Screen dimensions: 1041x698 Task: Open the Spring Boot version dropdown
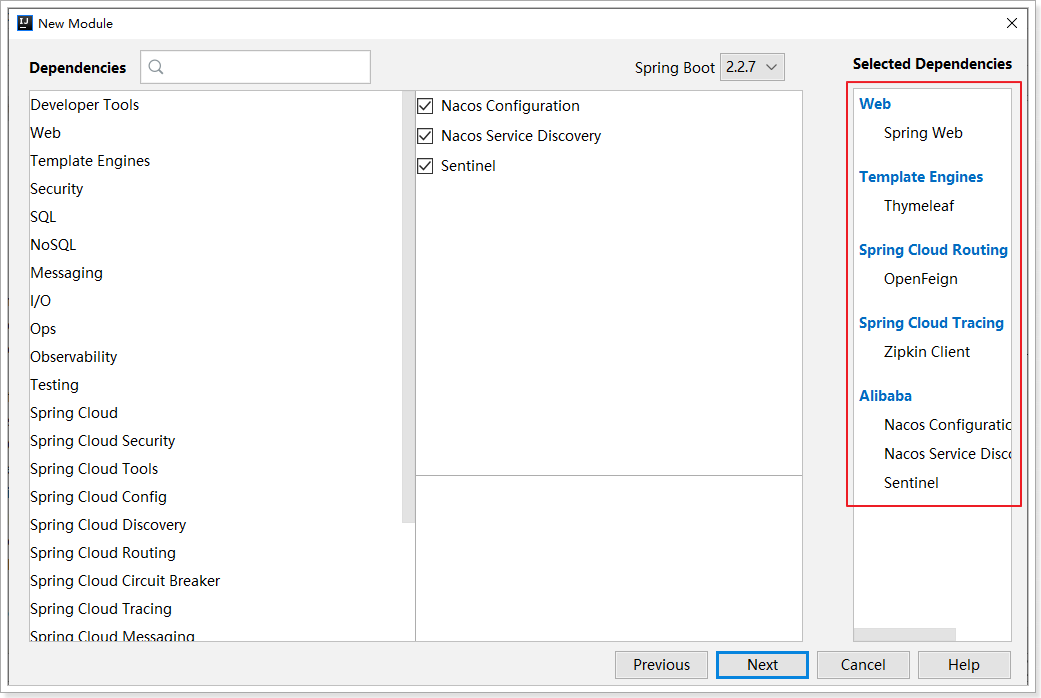(752, 67)
